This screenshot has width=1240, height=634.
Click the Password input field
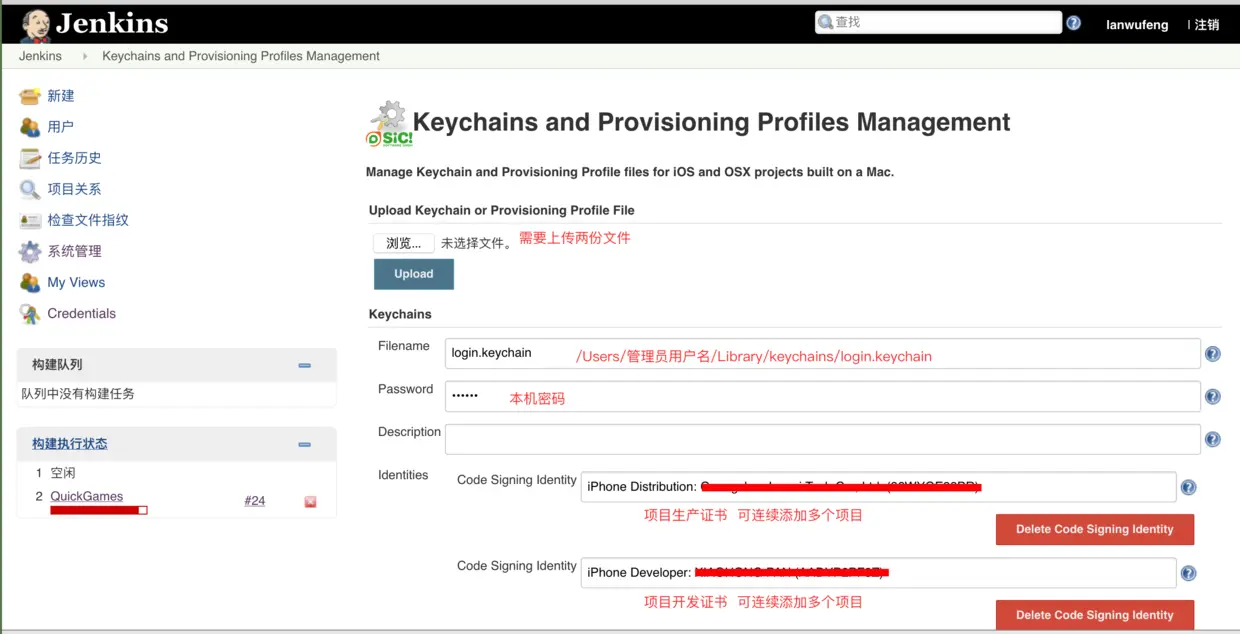(822, 397)
